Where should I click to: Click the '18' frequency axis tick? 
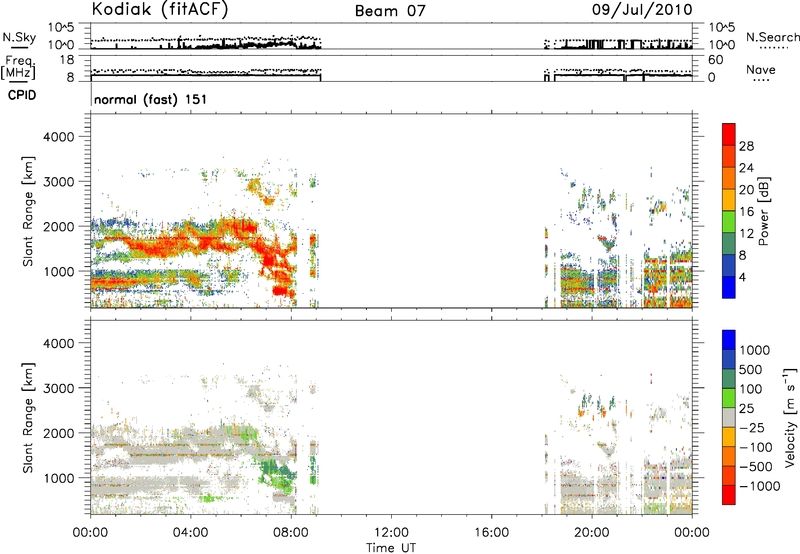point(67,60)
